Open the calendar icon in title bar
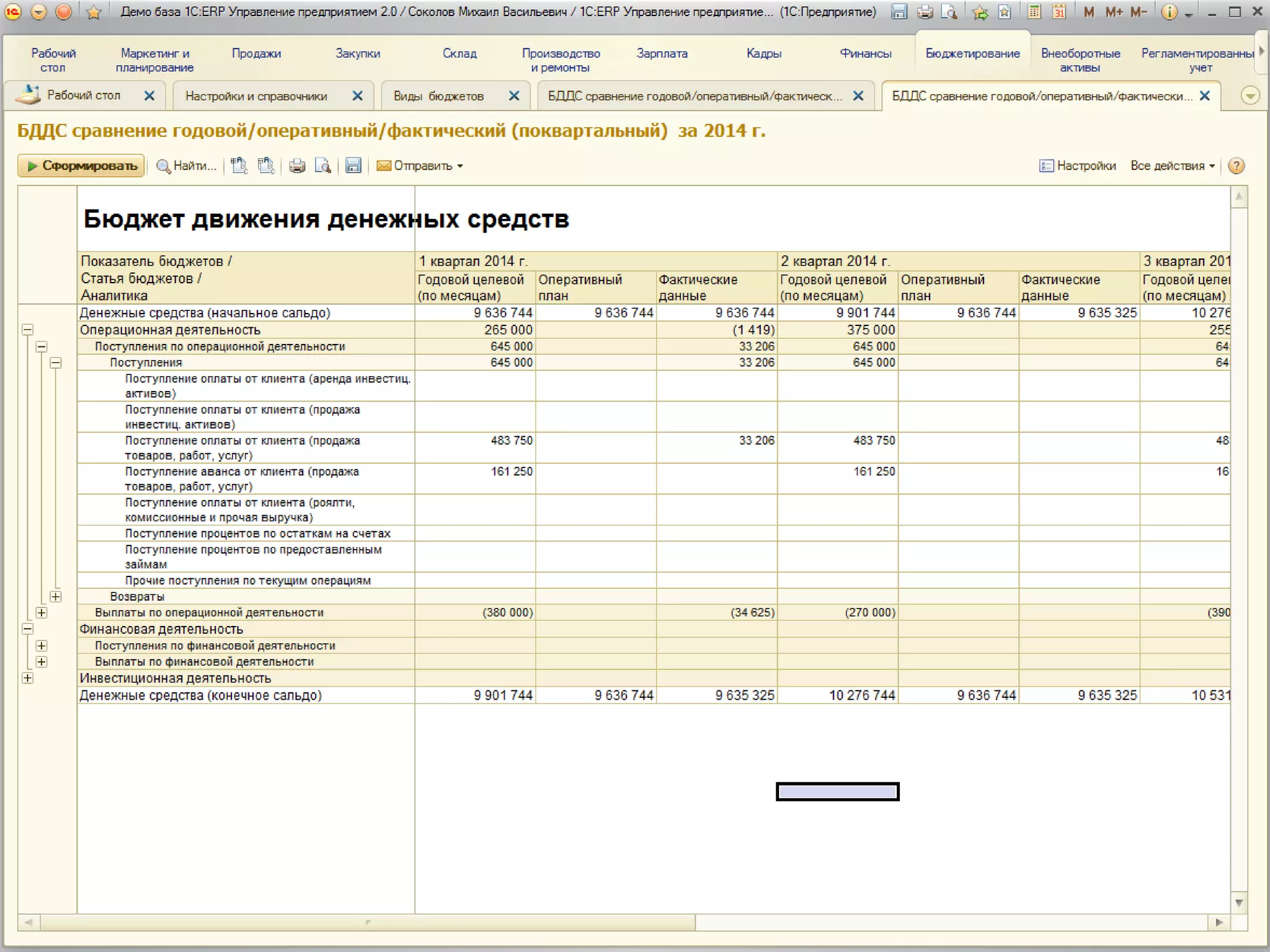Image resolution: width=1270 pixels, height=952 pixels. [x=1059, y=12]
